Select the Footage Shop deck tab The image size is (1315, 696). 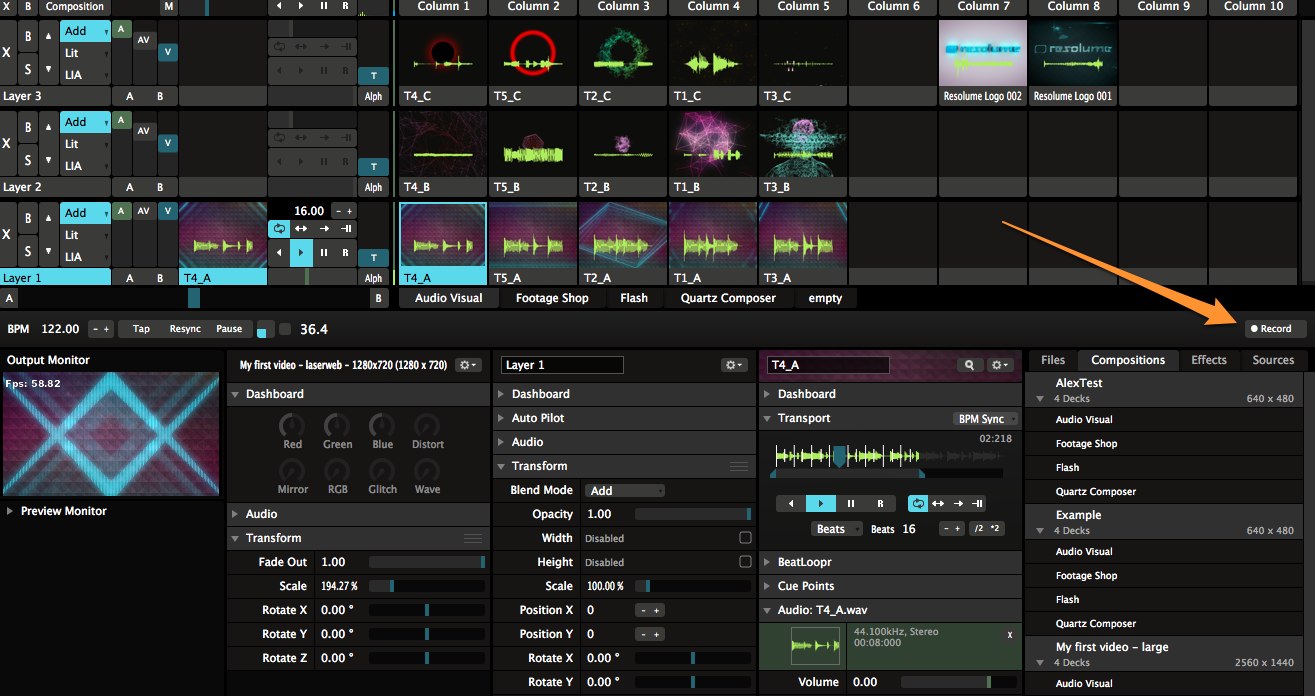pos(551,298)
